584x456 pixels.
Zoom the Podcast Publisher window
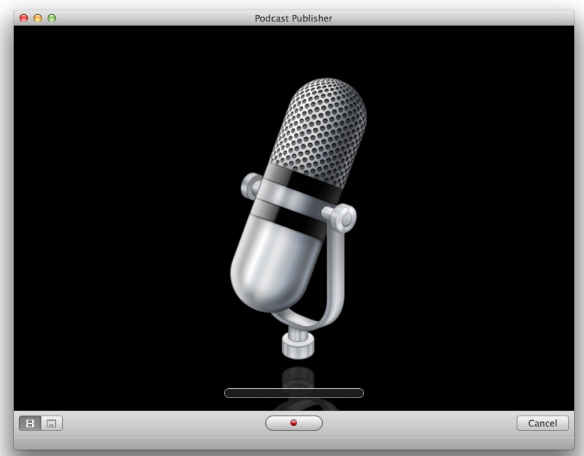(52, 18)
